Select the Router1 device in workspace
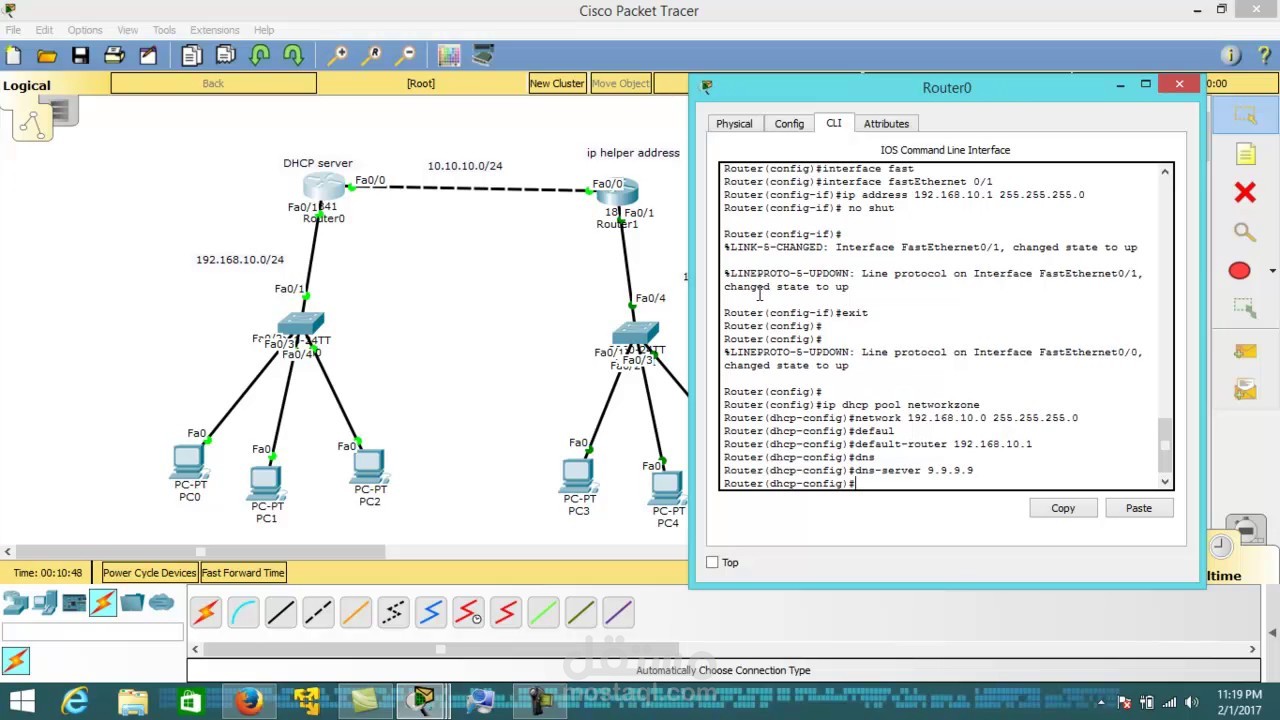The width and height of the screenshot is (1280, 720). (x=618, y=194)
